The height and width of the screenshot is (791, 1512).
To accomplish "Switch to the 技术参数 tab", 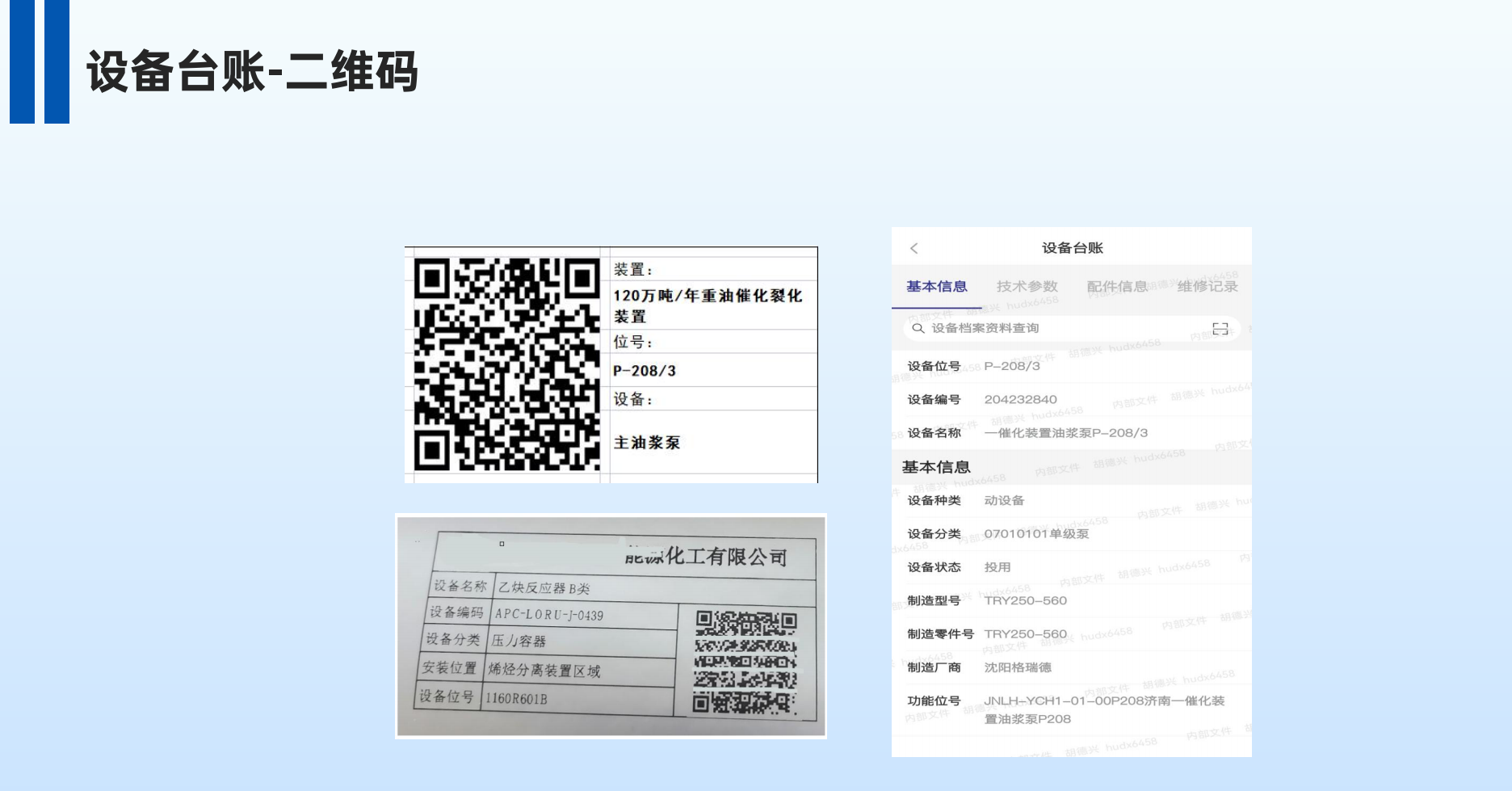I will 1027,287.
